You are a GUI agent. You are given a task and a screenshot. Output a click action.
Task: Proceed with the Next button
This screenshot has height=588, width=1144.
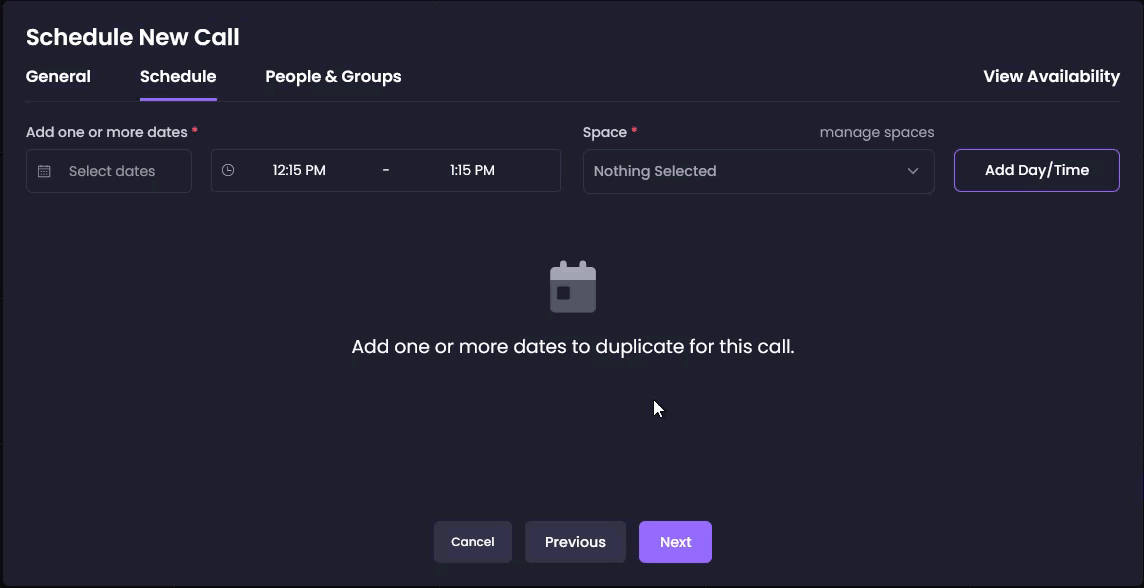point(675,542)
